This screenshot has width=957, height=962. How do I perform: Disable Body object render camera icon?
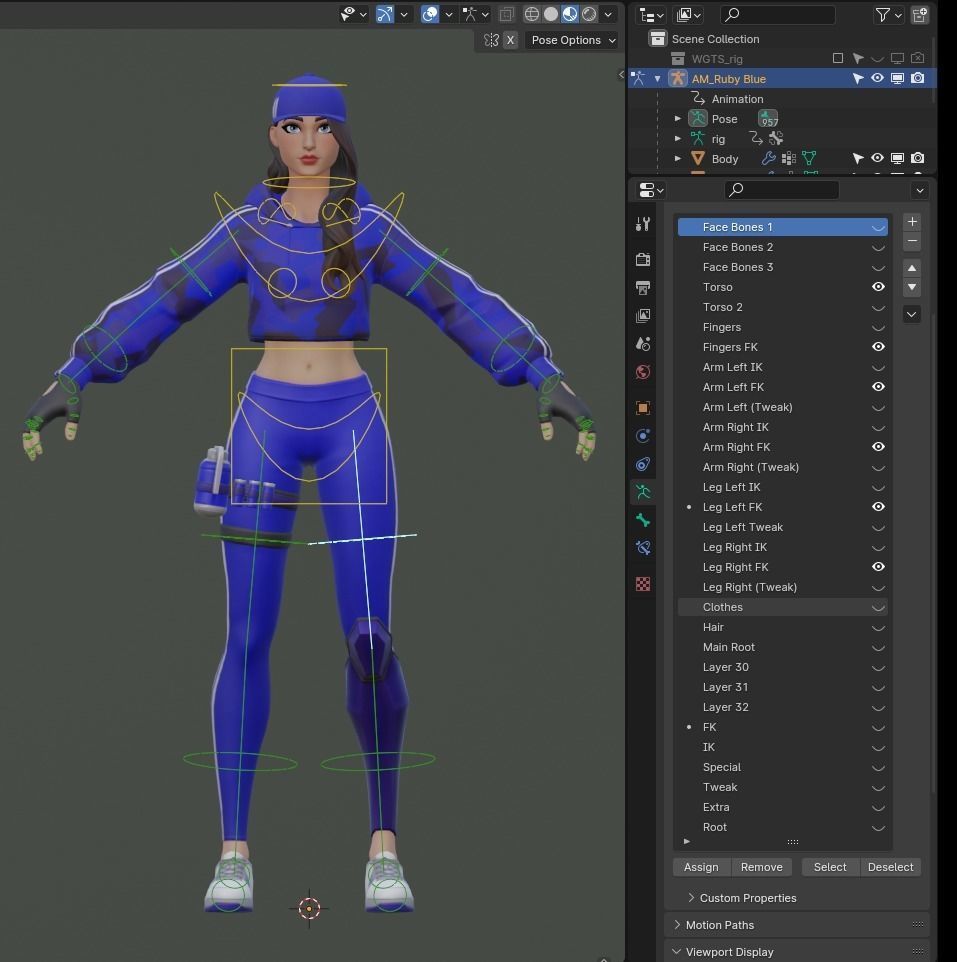917,158
